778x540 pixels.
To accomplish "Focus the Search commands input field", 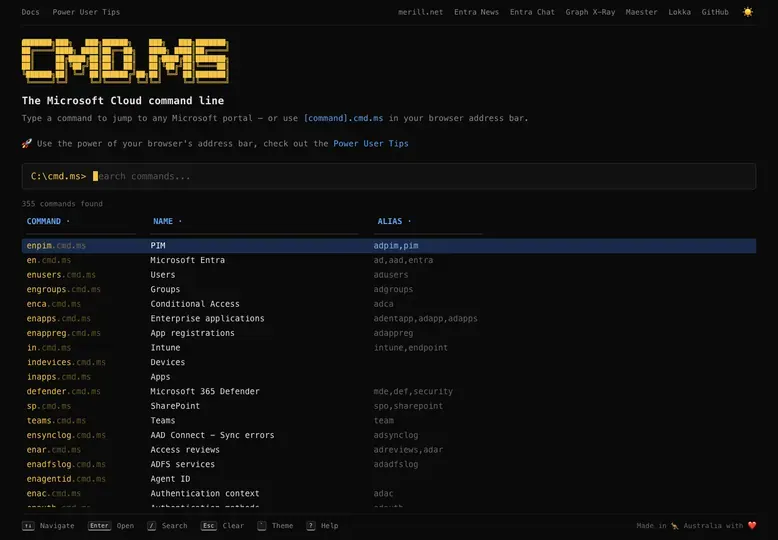I will pos(389,176).
